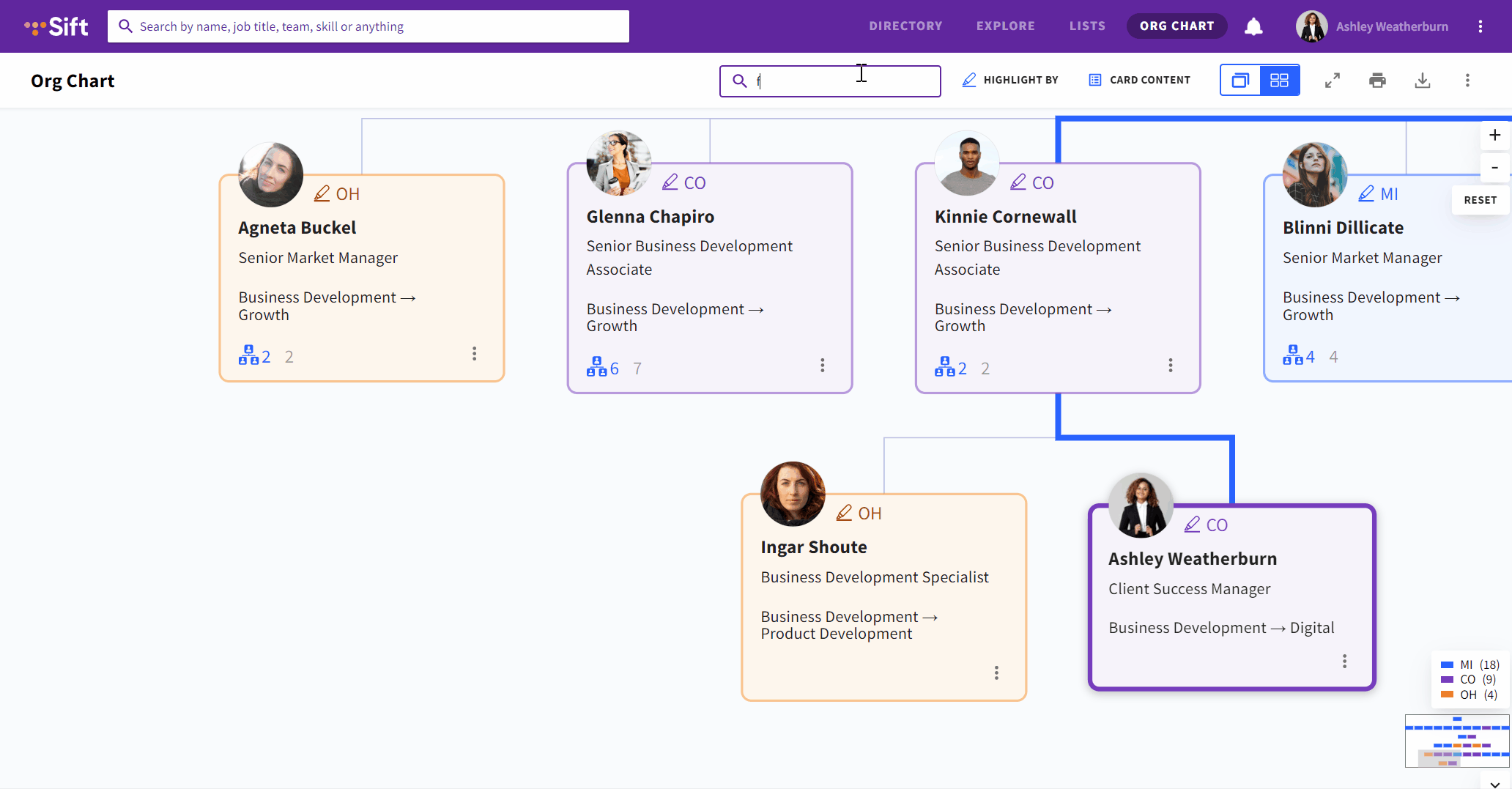
Task: Click the CO purple color swatch in the legend
Action: 1447,679
